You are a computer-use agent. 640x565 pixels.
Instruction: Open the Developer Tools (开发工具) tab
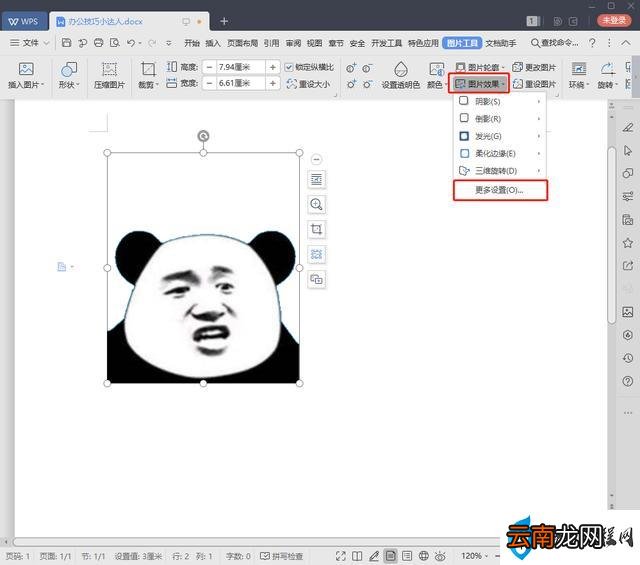tap(387, 43)
